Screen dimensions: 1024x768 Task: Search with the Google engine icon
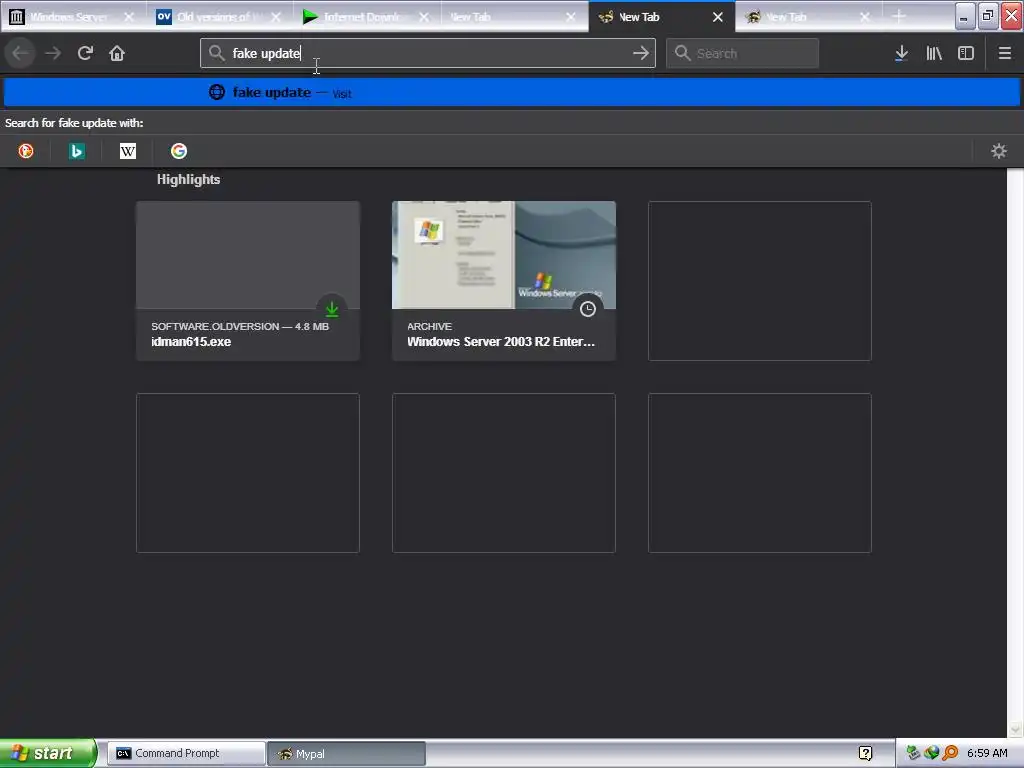click(x=179, y=152)
